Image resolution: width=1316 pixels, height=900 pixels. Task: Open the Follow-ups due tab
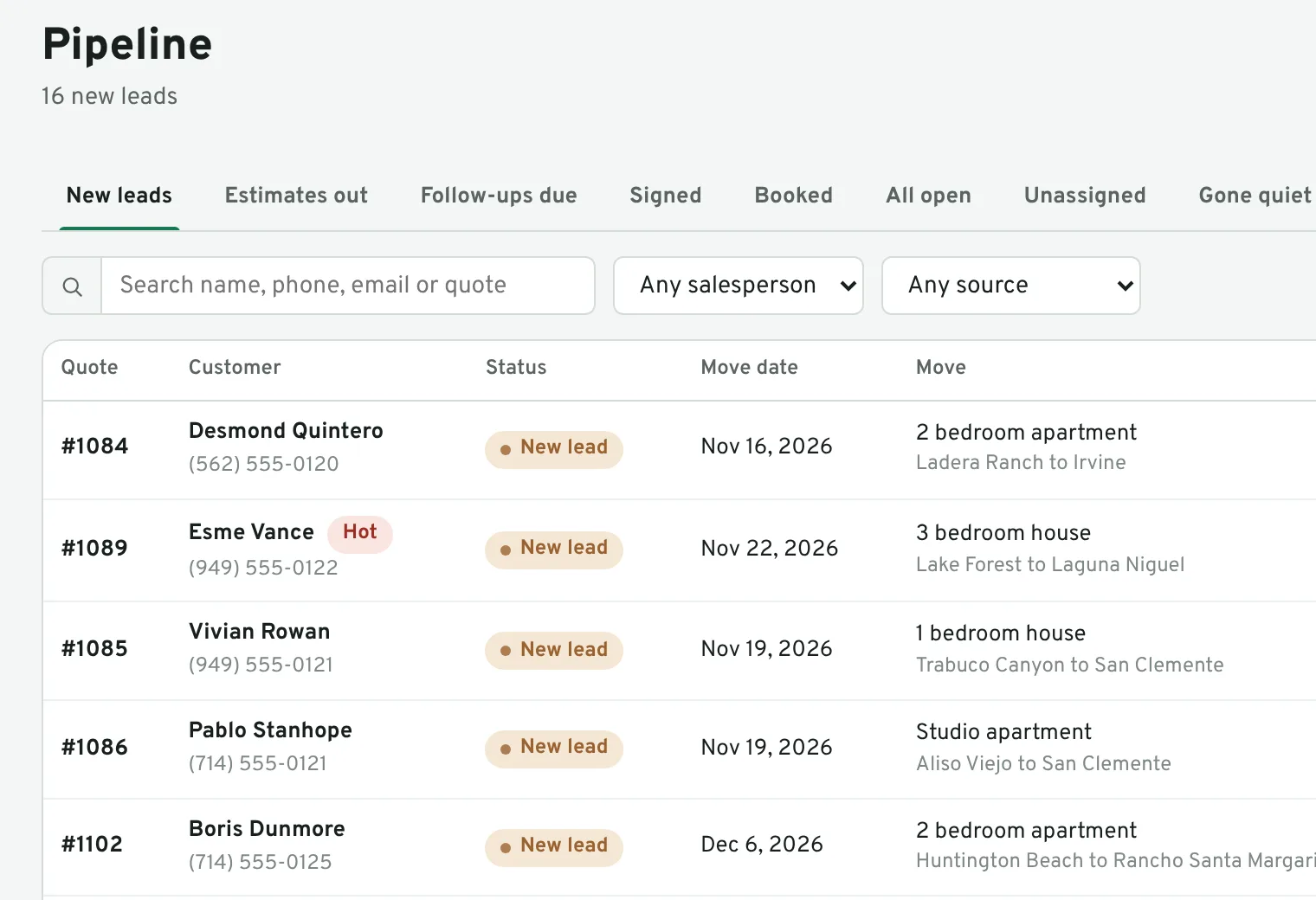(x=499, y=196)
